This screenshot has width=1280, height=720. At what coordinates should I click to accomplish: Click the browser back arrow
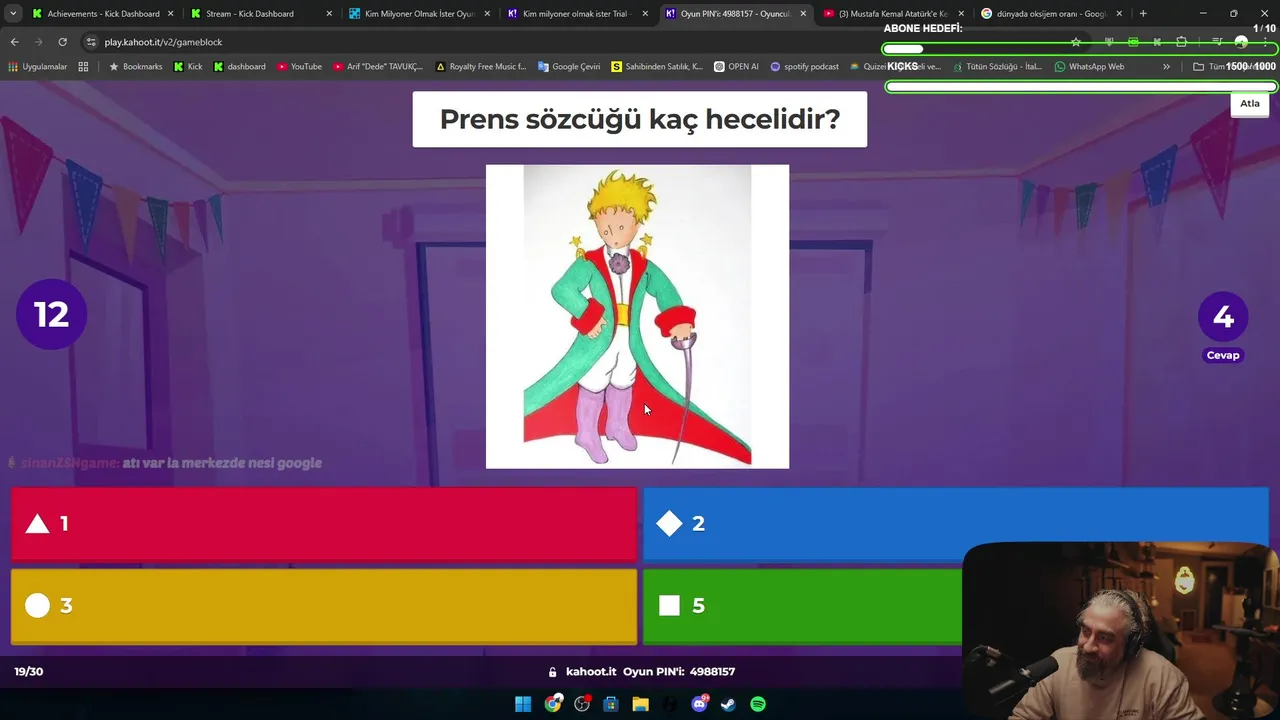14,42
